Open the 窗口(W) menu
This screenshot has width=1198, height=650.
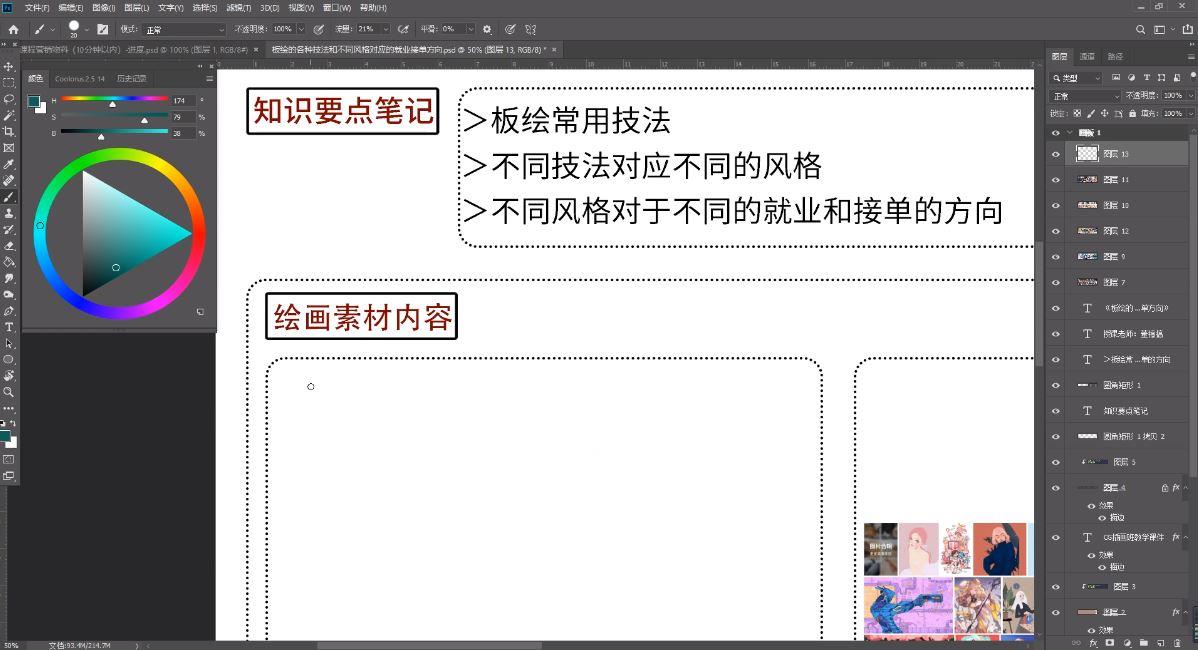click(x=337, y=8)
